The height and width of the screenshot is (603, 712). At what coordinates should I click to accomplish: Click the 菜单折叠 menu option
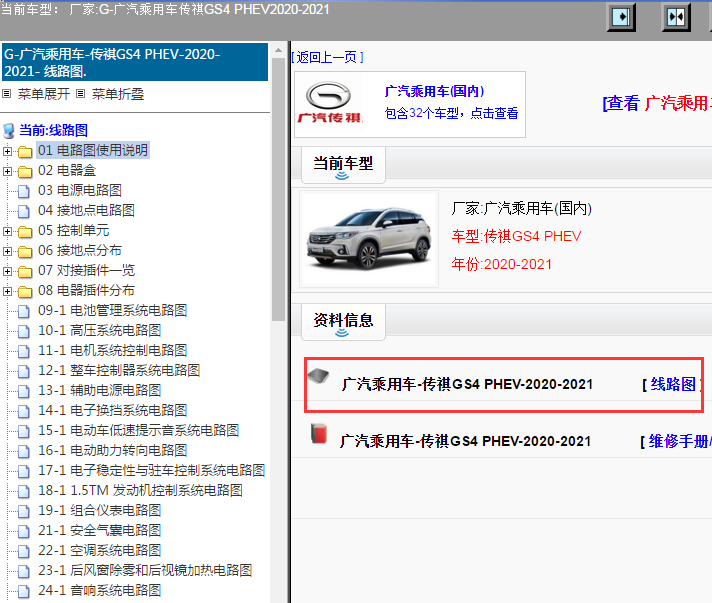pyautogui.click(x=118, y=94)
